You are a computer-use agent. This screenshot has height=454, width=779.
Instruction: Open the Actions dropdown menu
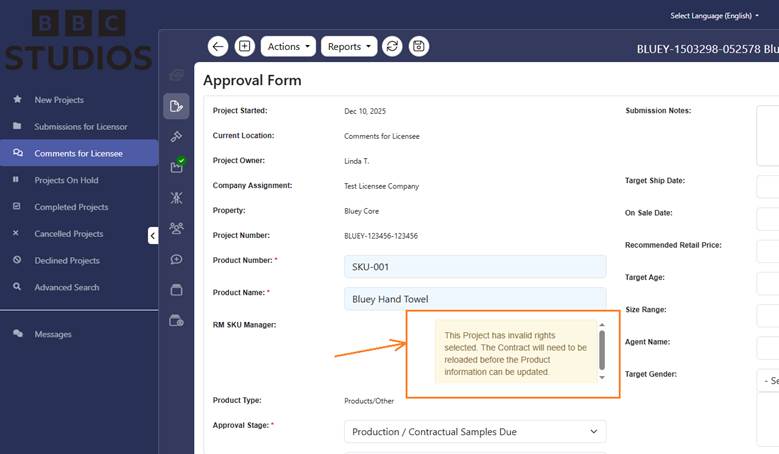288,46
